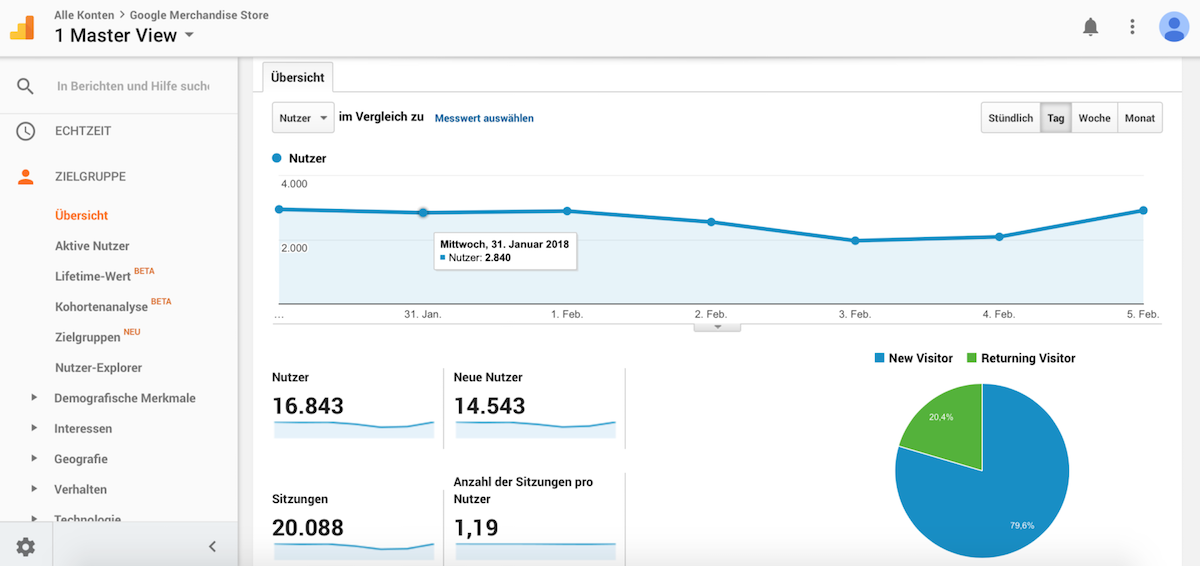Open the notifications bell

pyautogui.click(x=1090, y=27)
